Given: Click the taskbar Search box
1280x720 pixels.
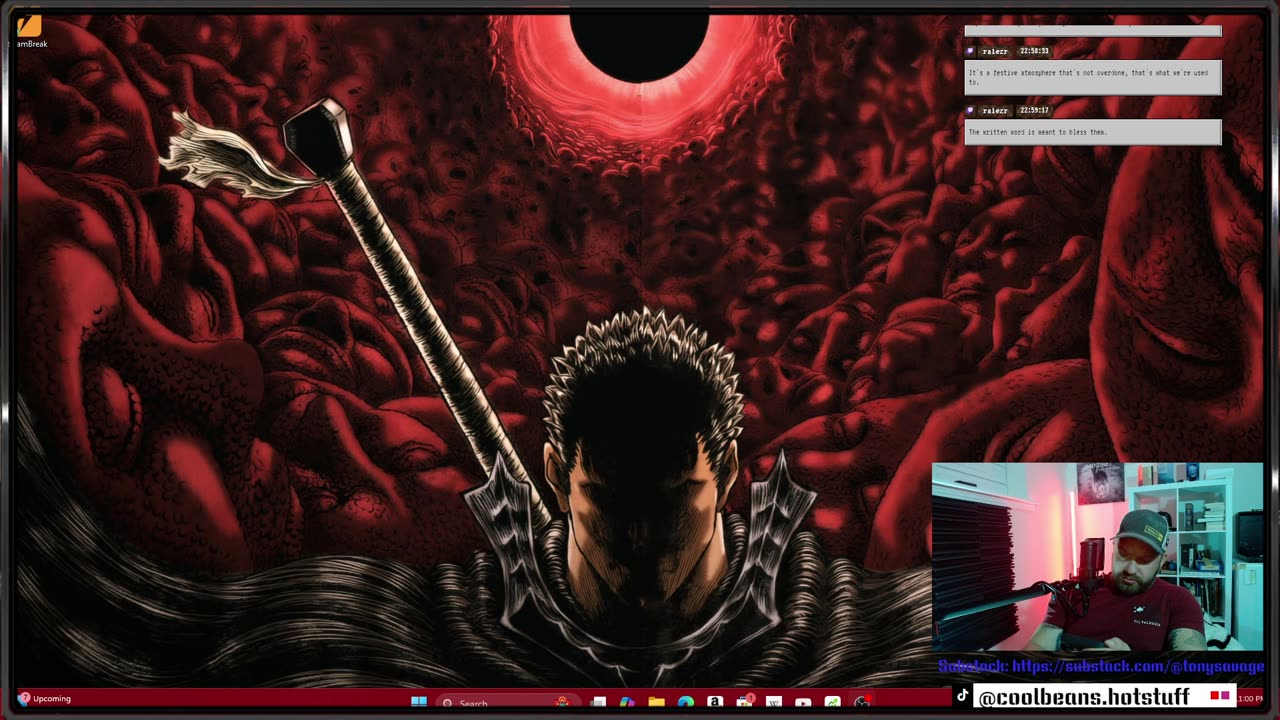Looking at the screenshot, I should click(508, 702).
